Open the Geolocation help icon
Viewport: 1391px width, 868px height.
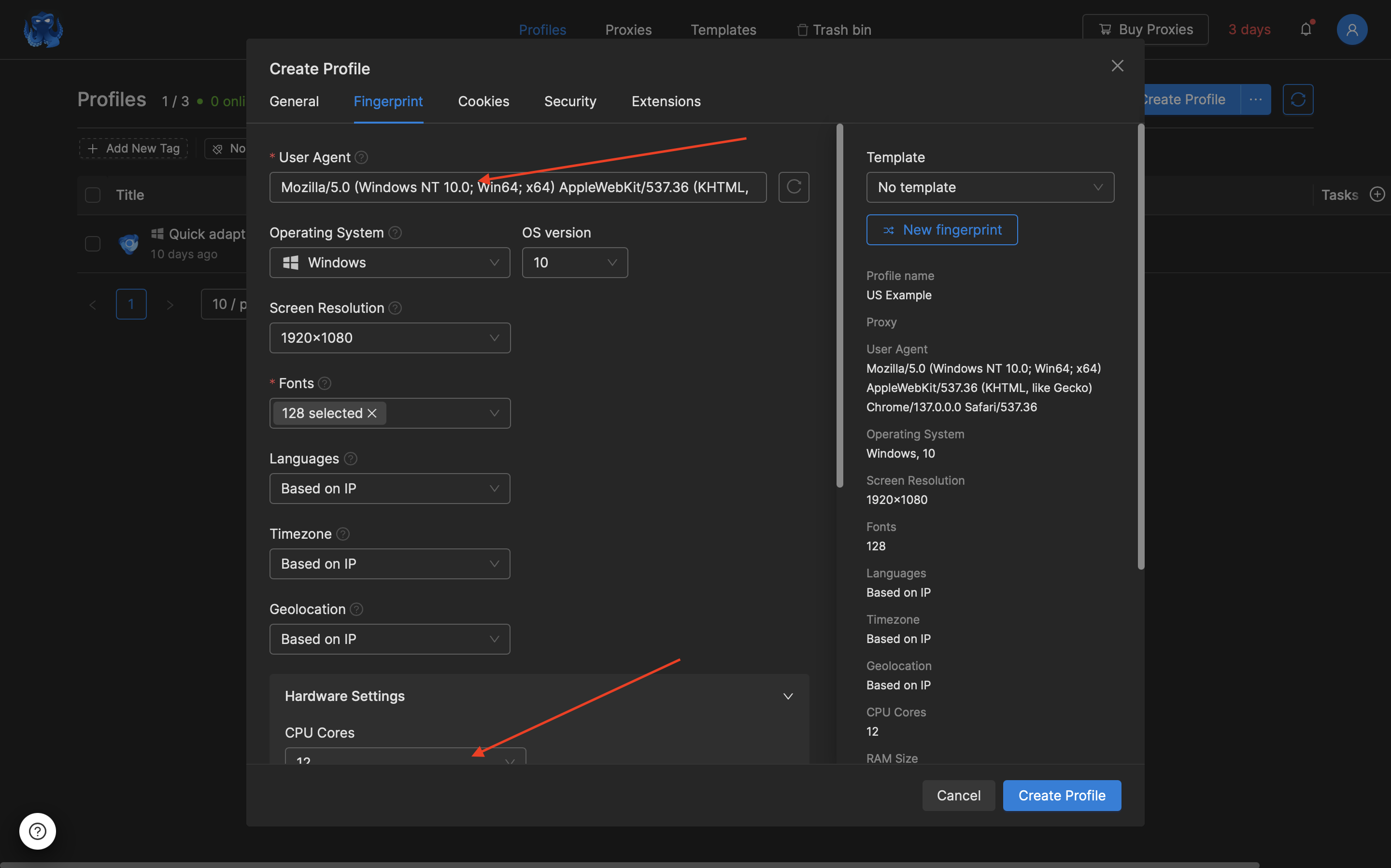(x=356, y=609)
